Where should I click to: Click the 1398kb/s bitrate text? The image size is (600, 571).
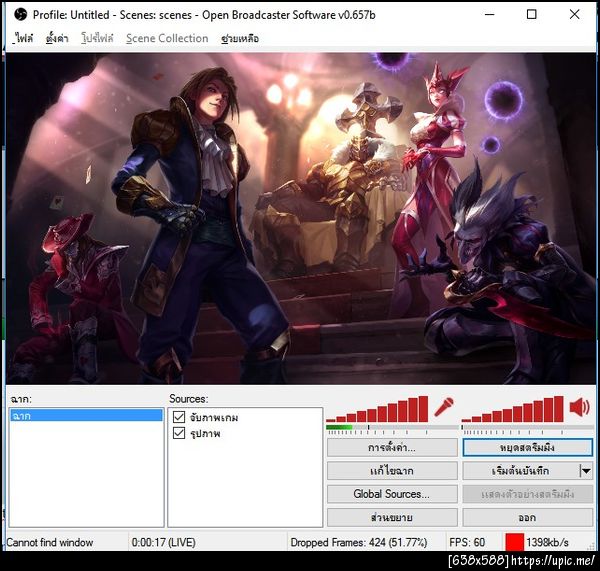pos(547,542)
